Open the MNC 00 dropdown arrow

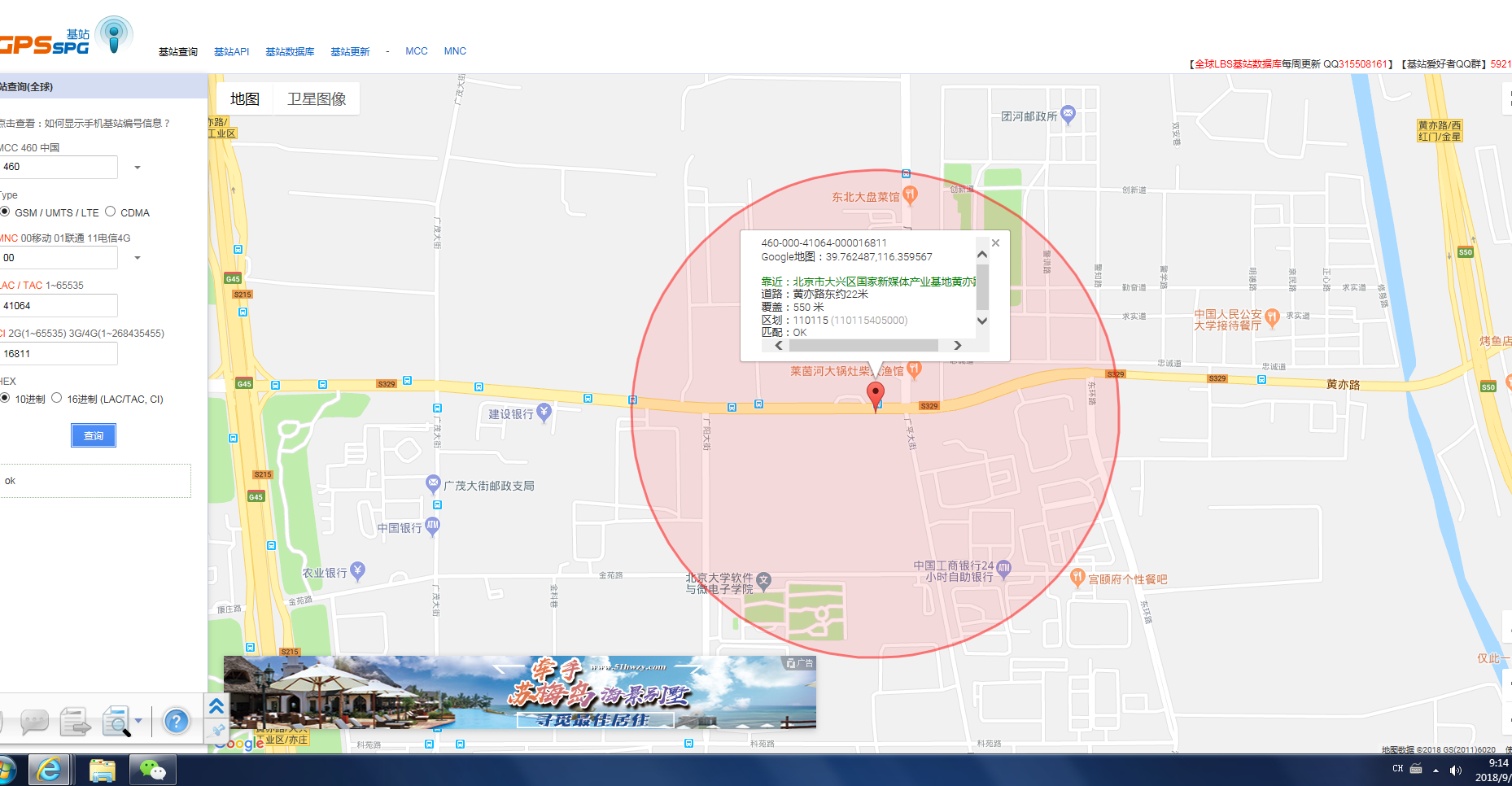tap(138, 258)
